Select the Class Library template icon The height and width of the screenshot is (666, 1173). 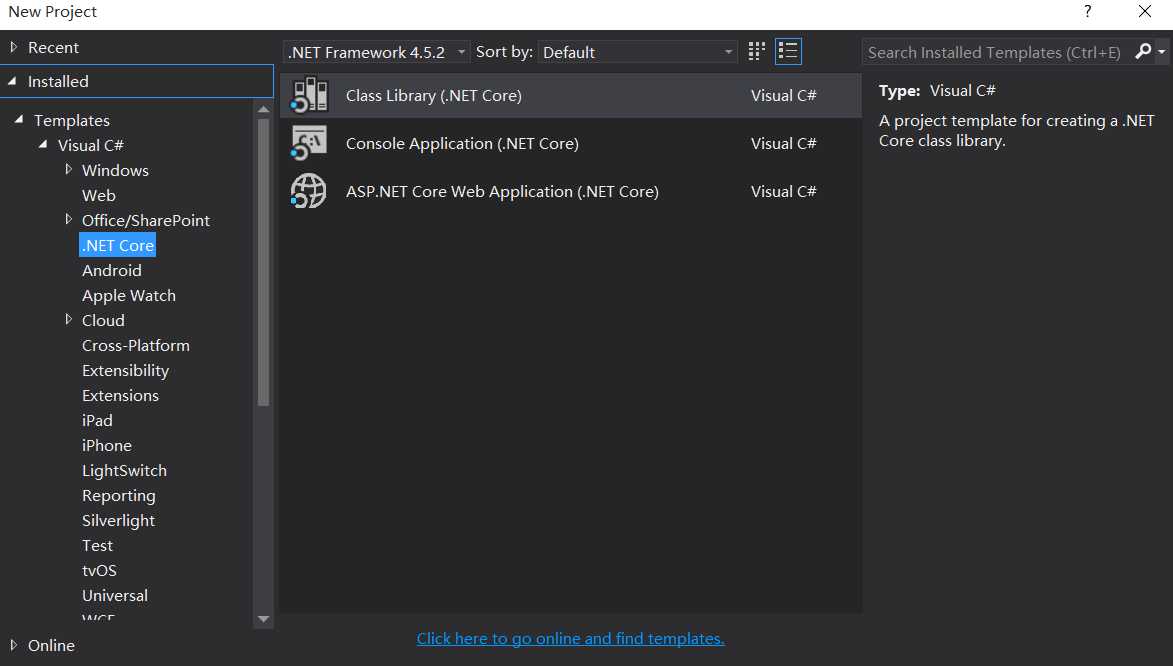(x=309, y=95)
